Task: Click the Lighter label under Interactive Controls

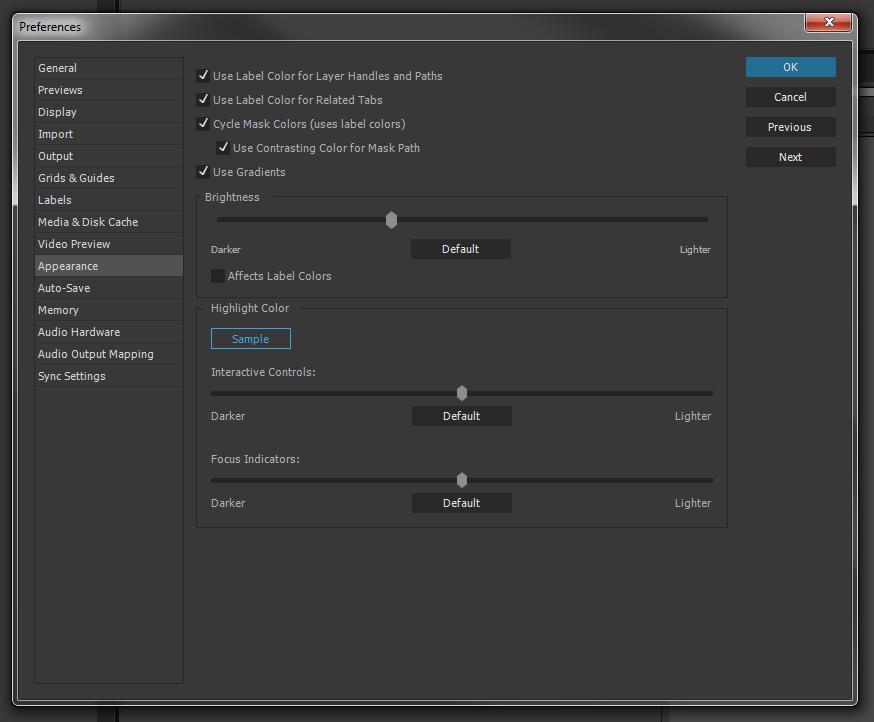Action: click(x=693, y=416)
